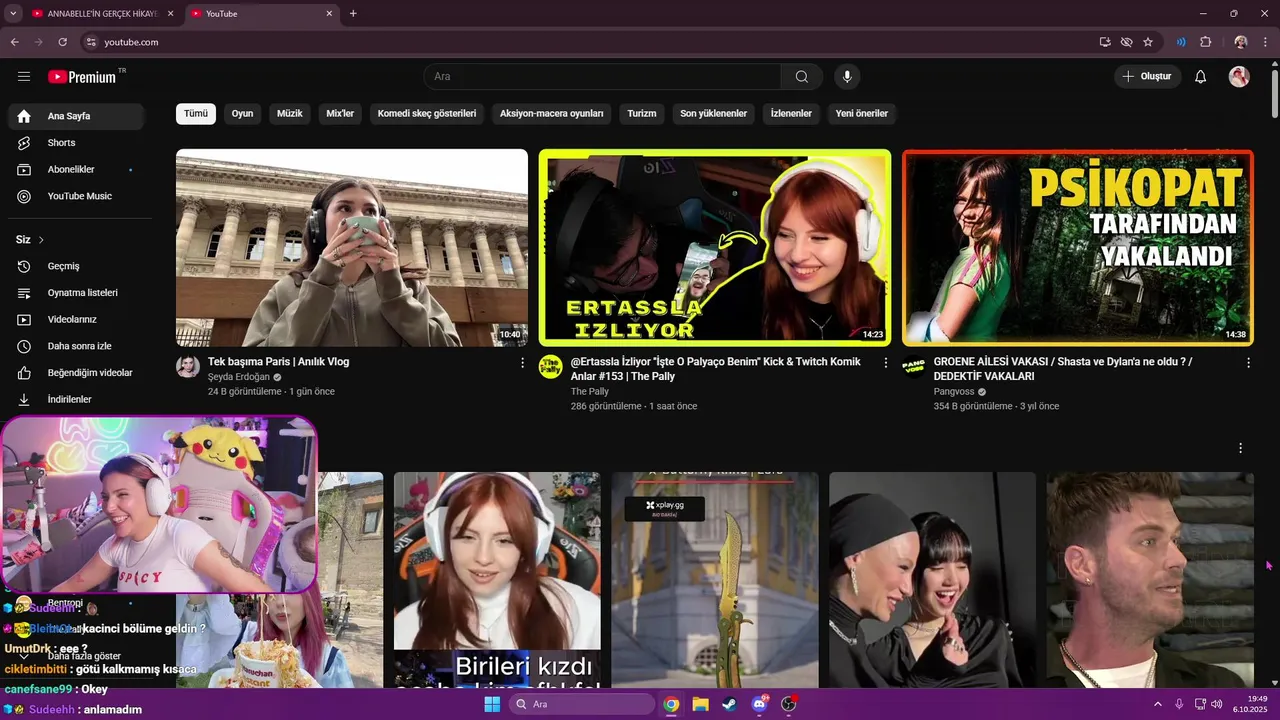The width and height of the screenshot is (1280, 720).
Task: Focus the YouTube Ara search field
Action: click(x=603, y=77)
